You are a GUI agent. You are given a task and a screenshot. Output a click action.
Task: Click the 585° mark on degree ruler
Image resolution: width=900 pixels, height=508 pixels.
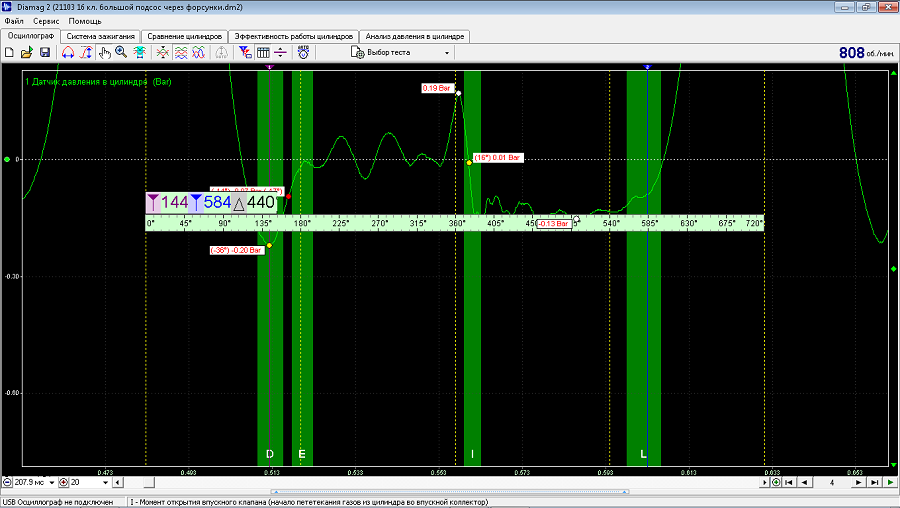[x=649, y=223]
